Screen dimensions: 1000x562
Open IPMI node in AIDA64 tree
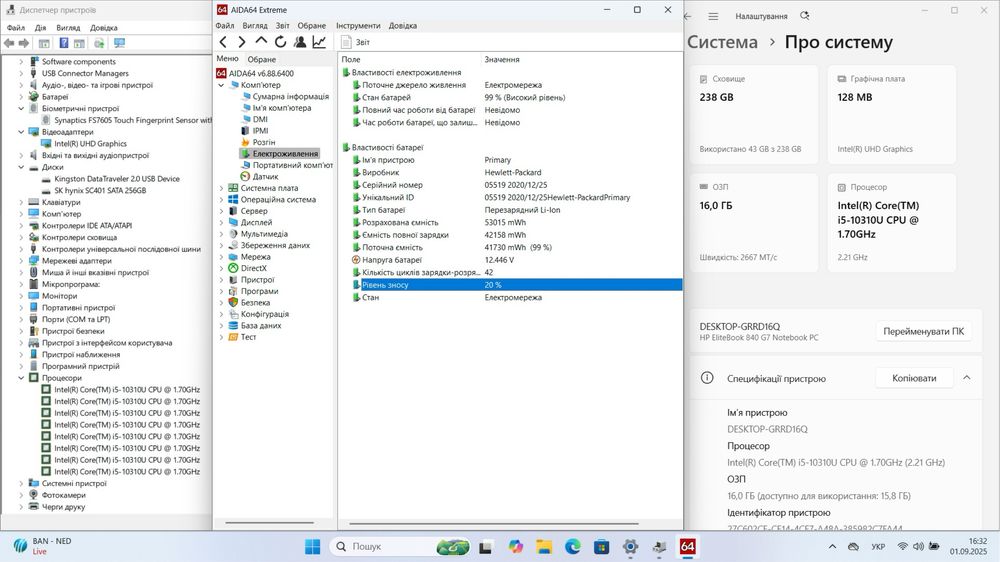click(x=260, y=131)
